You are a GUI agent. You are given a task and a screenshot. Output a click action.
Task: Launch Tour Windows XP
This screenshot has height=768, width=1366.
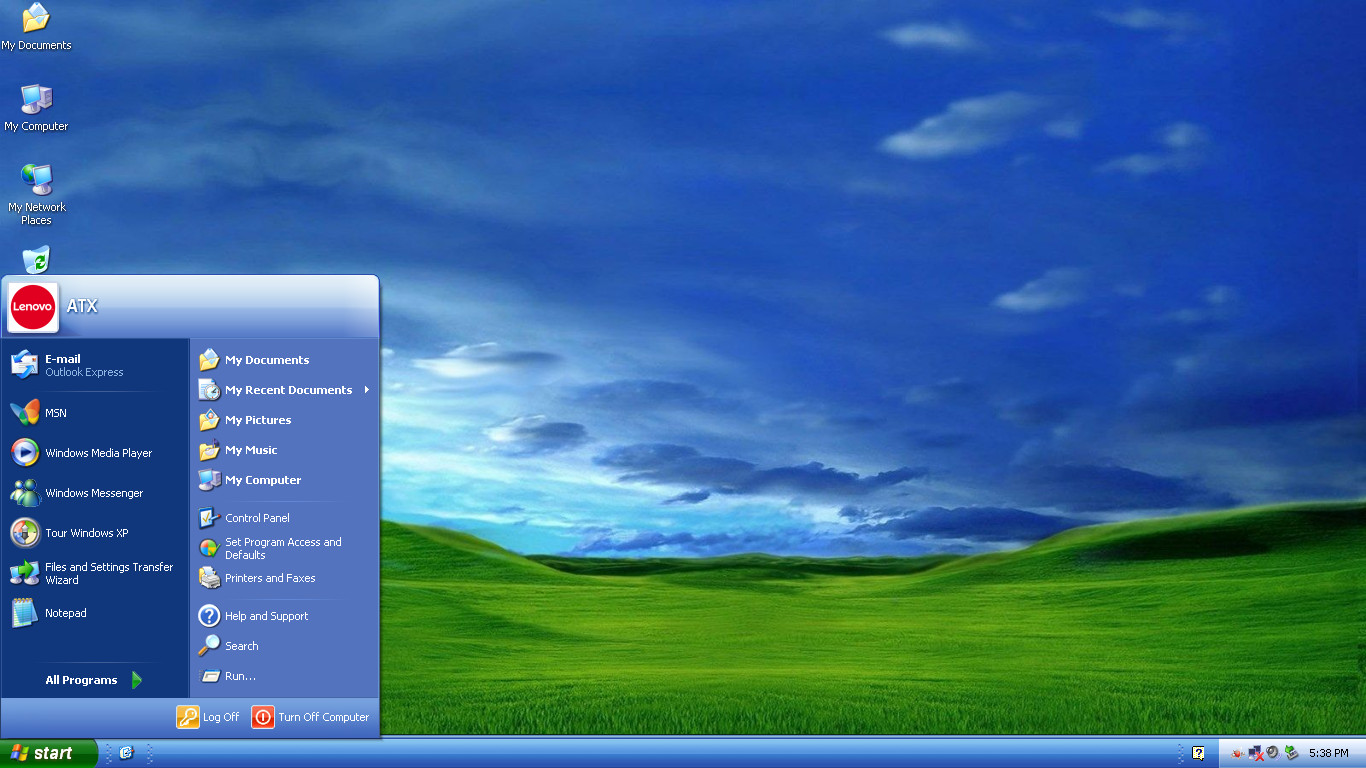click(x=95, y=533)
